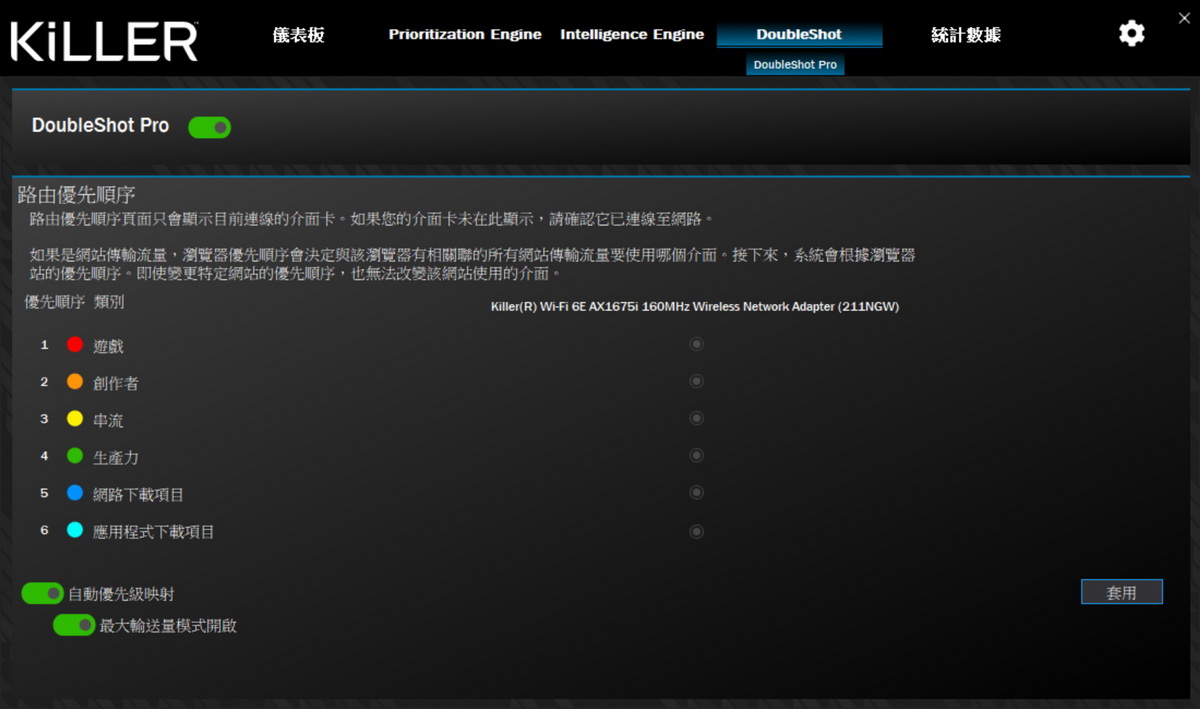This screenshot has height=709, width=1200.
Task: Click the Killer logo
Action: 104,41
